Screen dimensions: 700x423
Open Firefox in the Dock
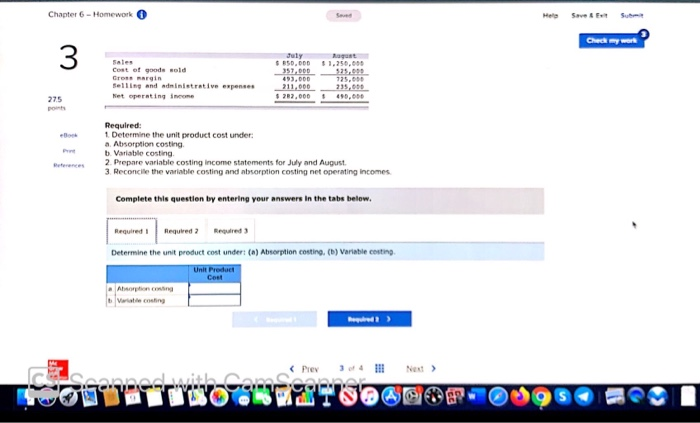(x=520, y=397)
